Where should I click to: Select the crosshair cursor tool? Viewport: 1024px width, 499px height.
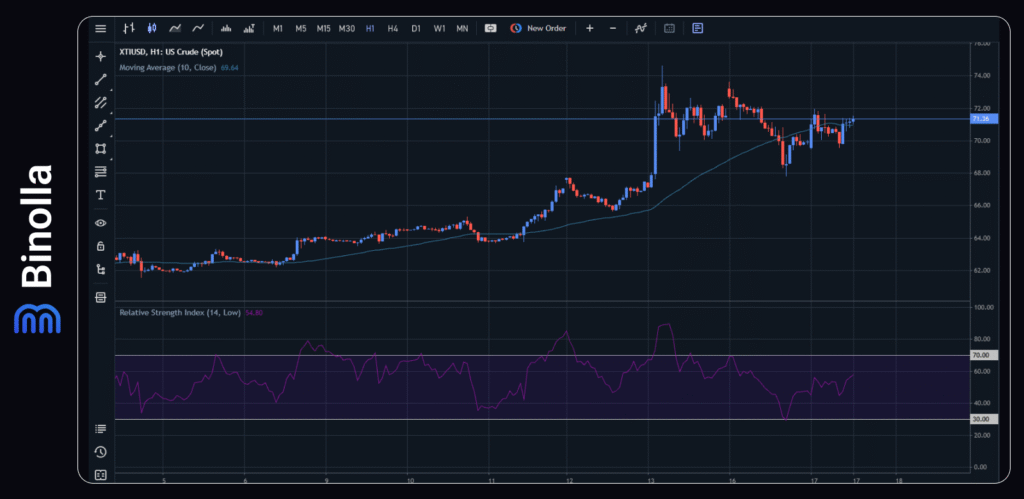100,56
